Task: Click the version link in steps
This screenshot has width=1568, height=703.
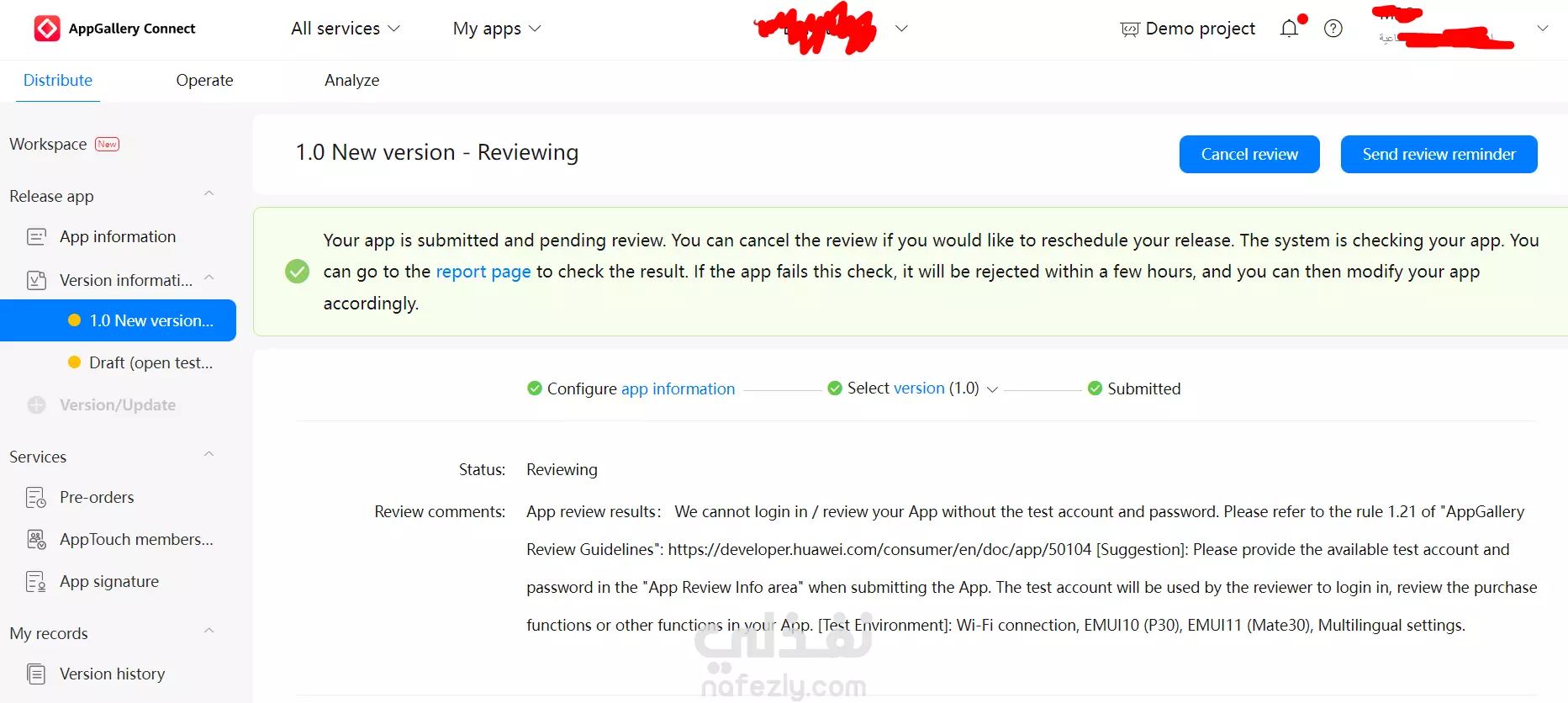Action: pyautogui.click(x=919, y=388)
